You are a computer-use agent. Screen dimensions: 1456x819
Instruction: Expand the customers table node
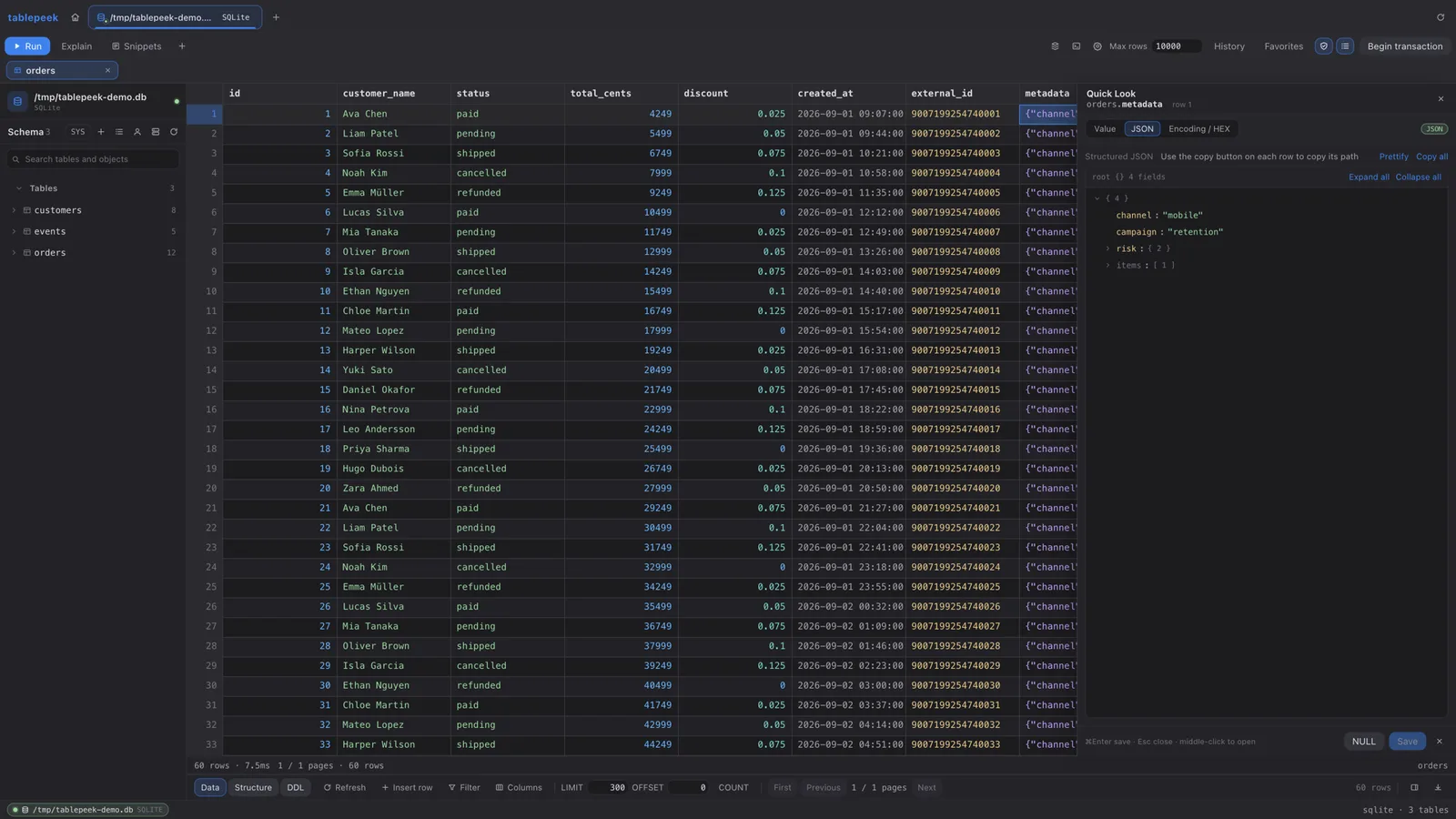[14, 210]
